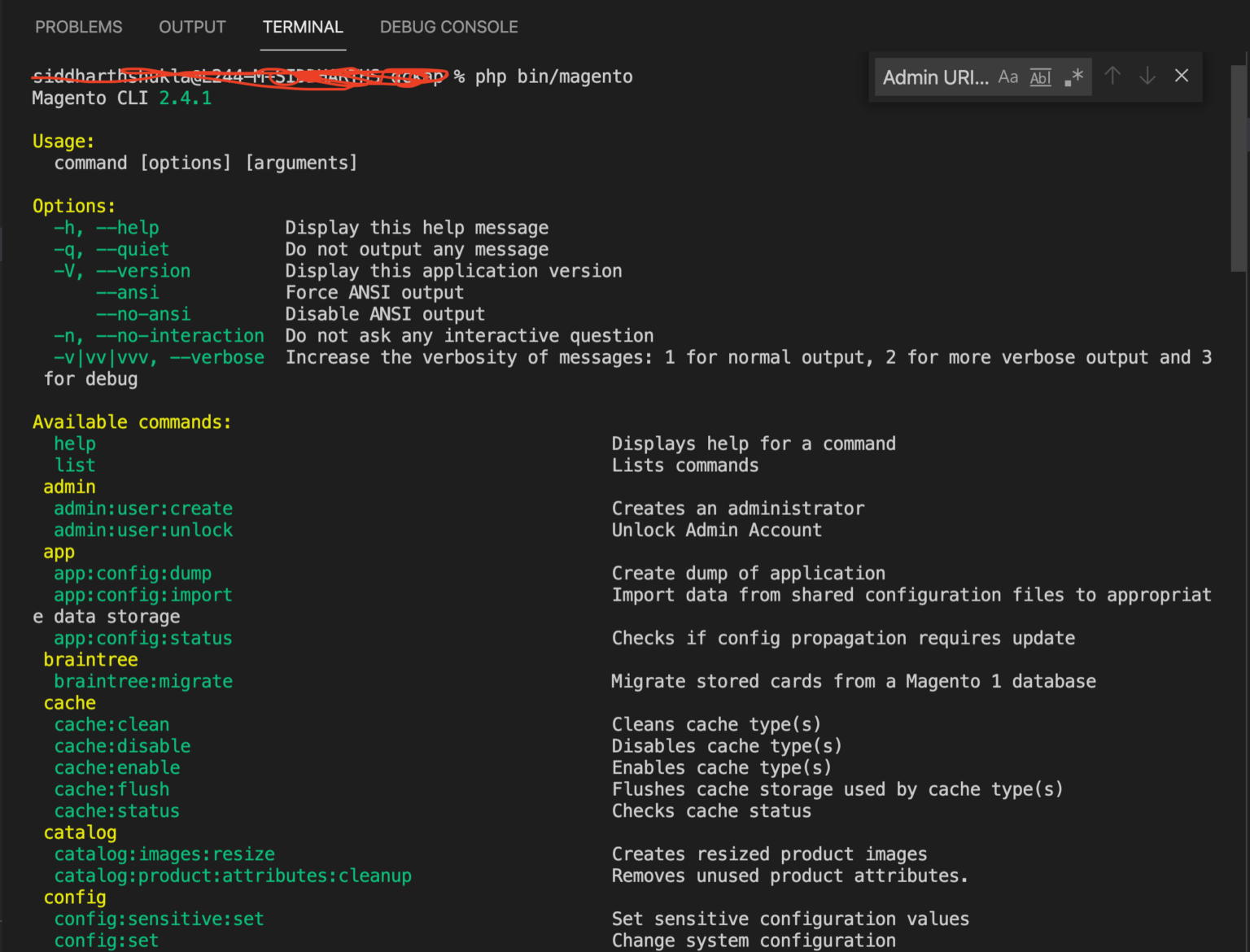
Task: Open the DEBUG CONSOLE tab
Action: 448,27
